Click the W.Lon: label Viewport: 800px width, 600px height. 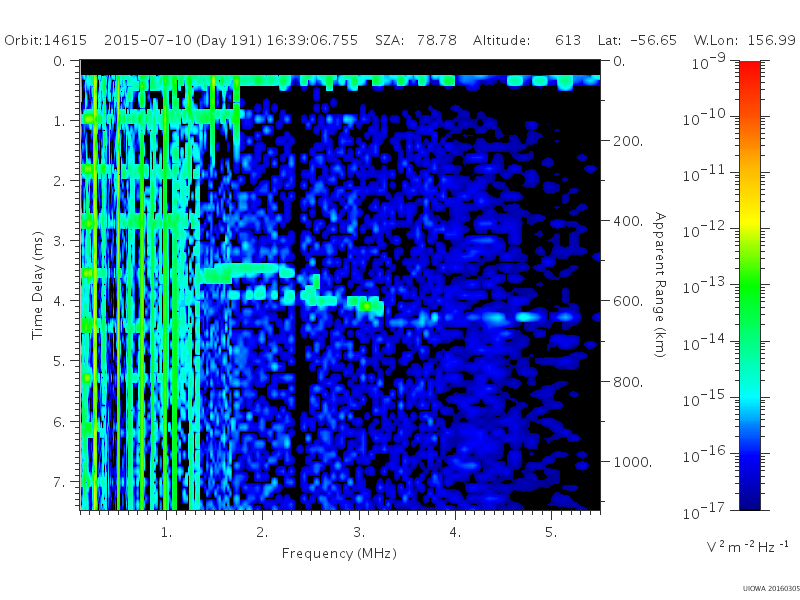click(x=714, y=40)
